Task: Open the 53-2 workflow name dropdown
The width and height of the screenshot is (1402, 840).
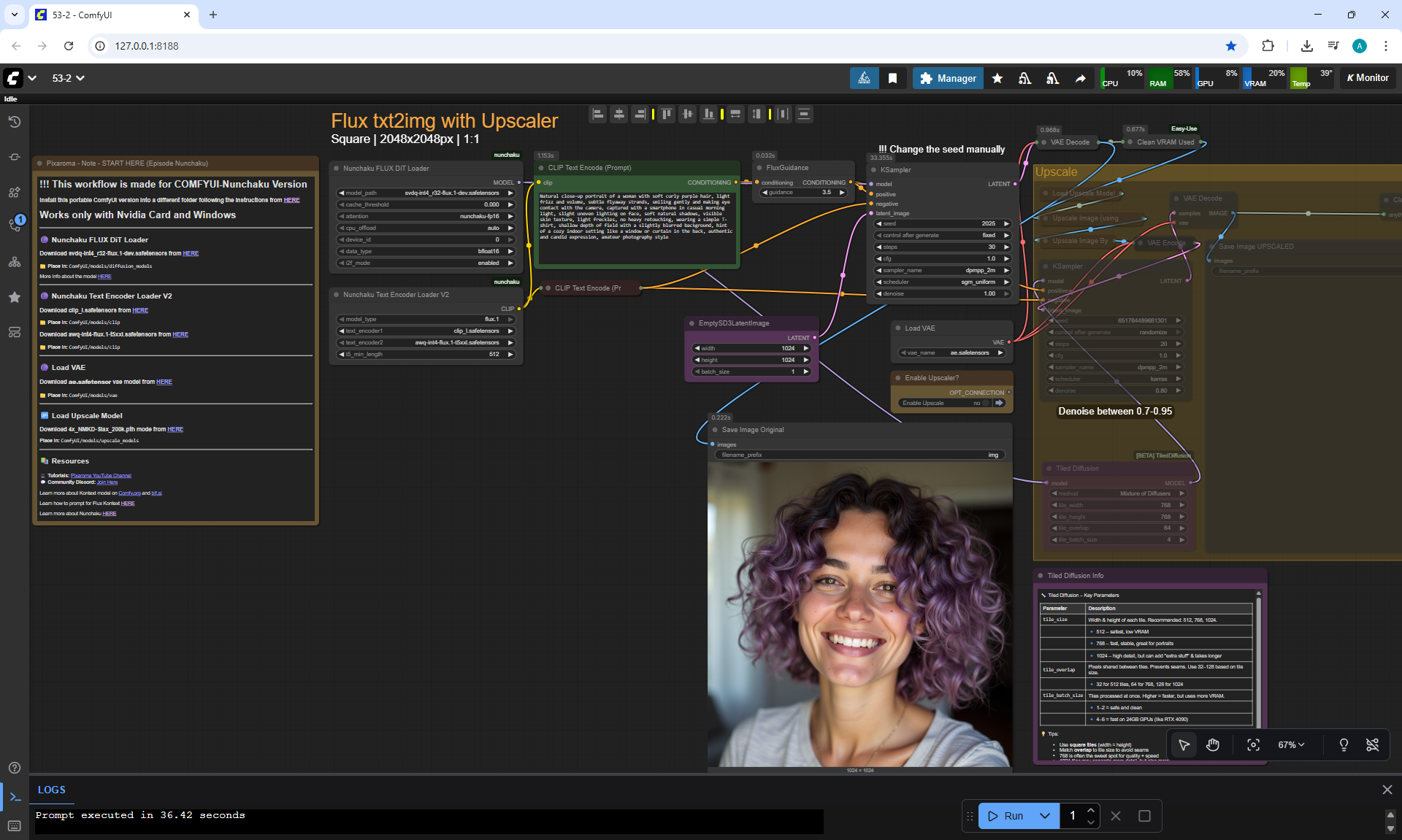Action: click(x=68, y=78)
